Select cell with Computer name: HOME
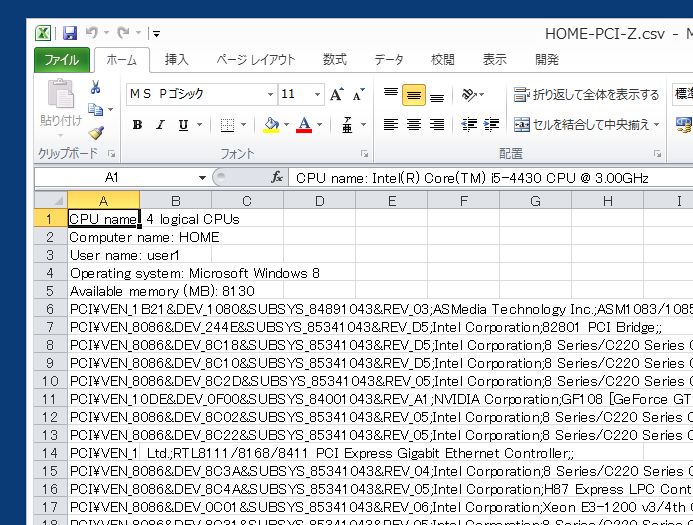 click(103, 237)
